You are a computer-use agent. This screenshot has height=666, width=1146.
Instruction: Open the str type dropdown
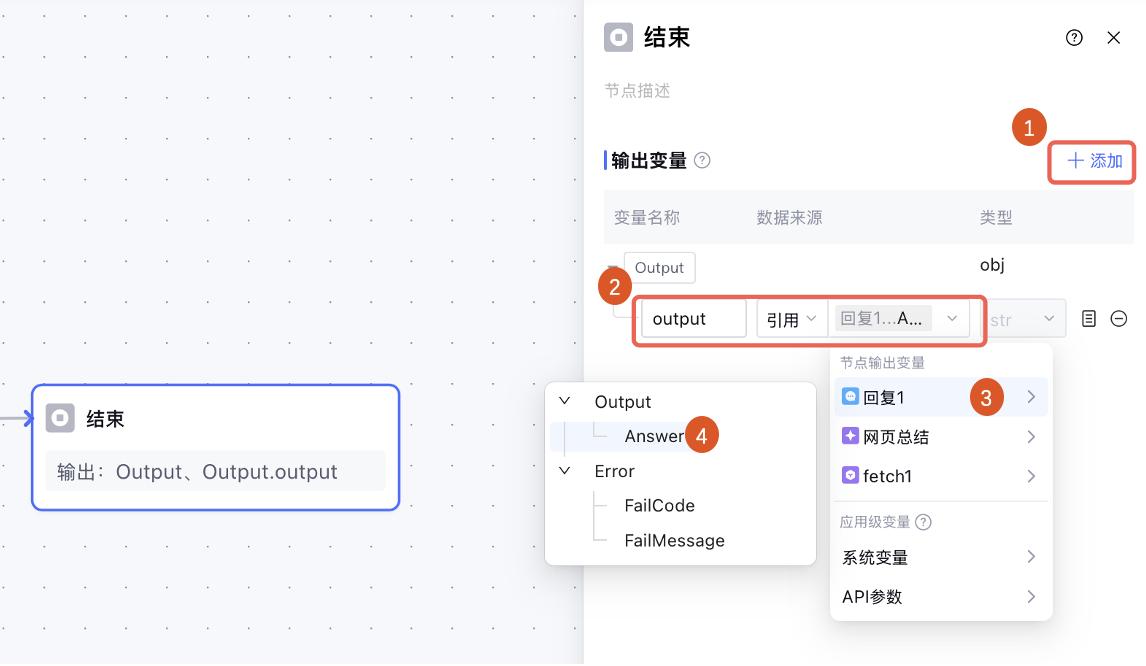pyautogui.click(x=1023, y=319)
